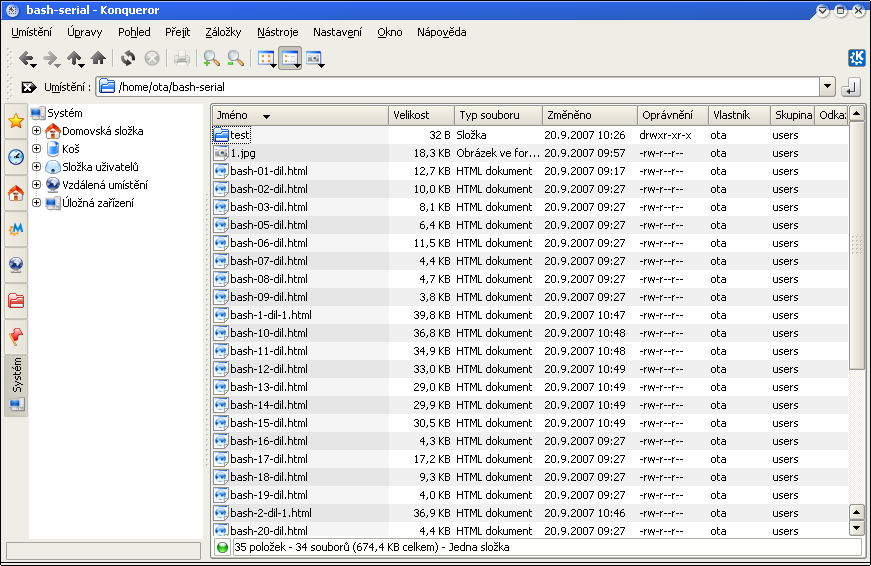Open the Nástroje menu

tap(277, 32)
